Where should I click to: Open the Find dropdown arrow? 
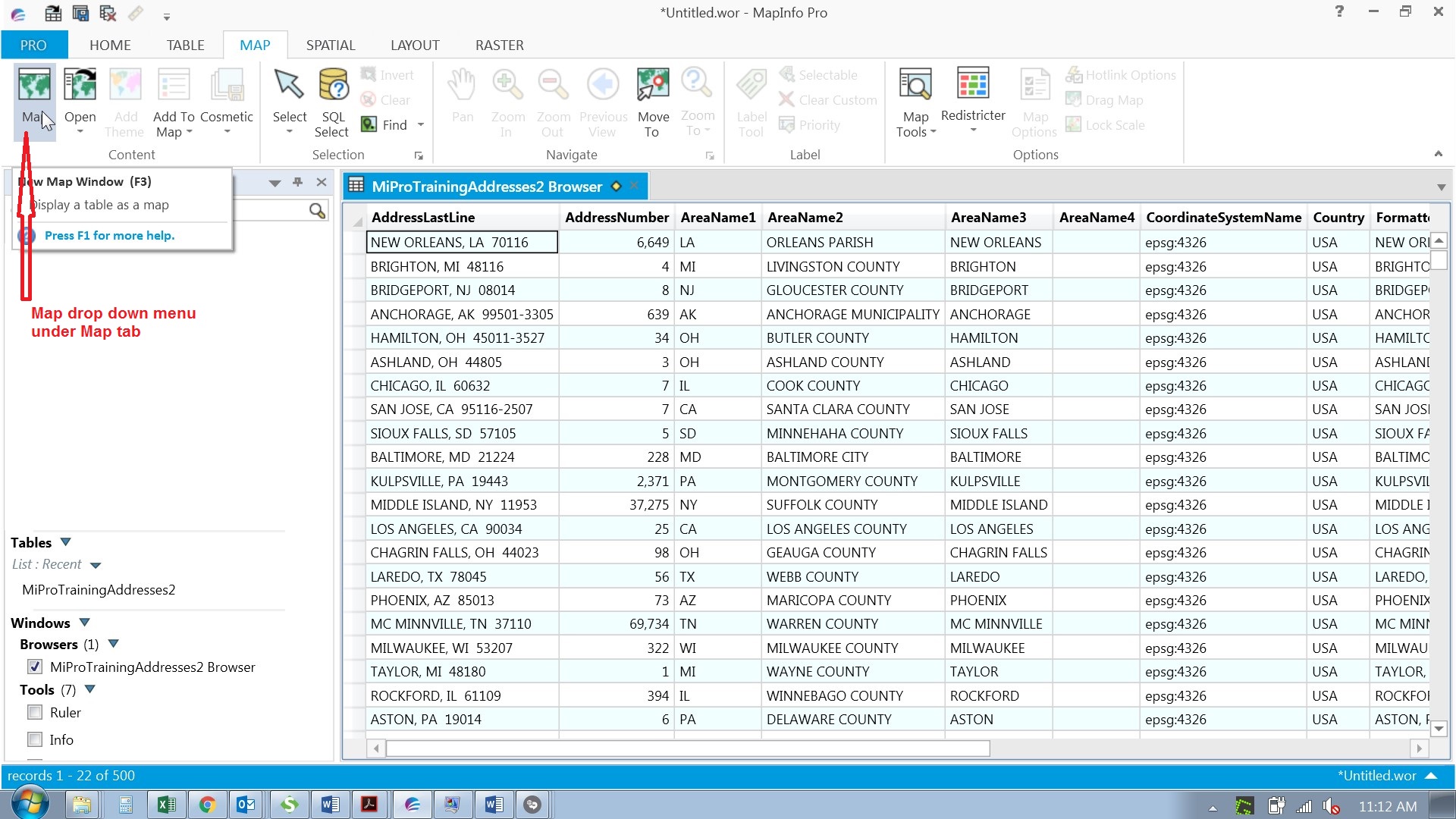421,125
